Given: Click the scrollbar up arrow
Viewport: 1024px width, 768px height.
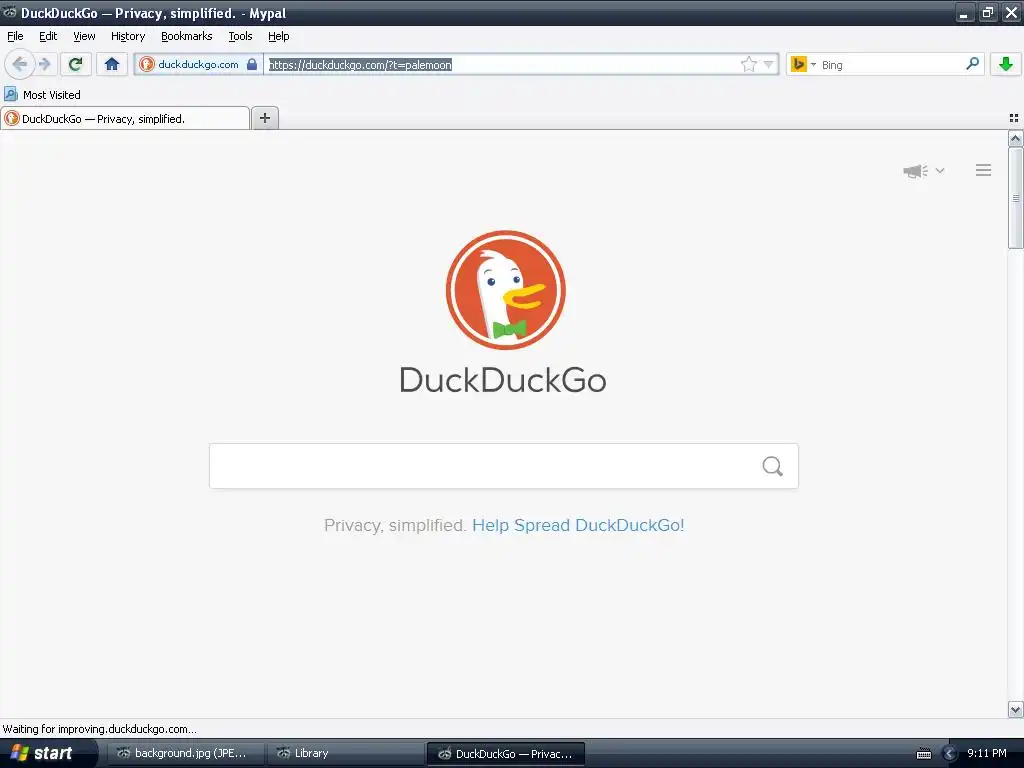Looking at the screenshot, I should [x=1015, y=138].
